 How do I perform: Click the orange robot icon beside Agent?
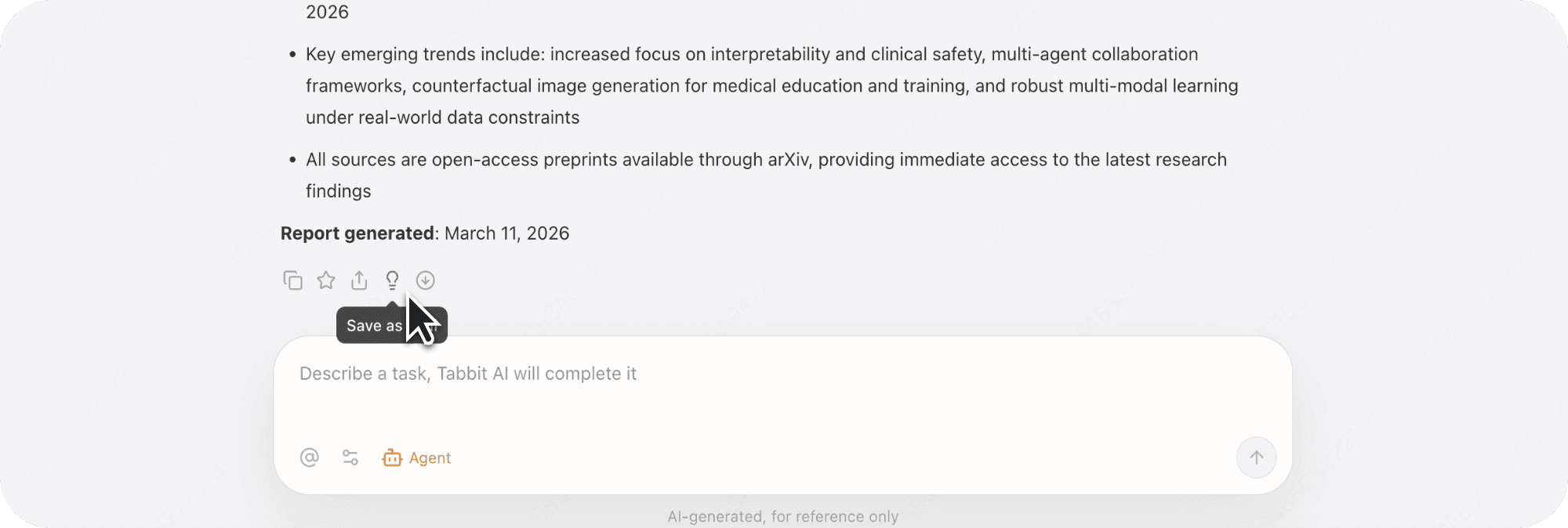pyautogui.click(x=392, y=457)
